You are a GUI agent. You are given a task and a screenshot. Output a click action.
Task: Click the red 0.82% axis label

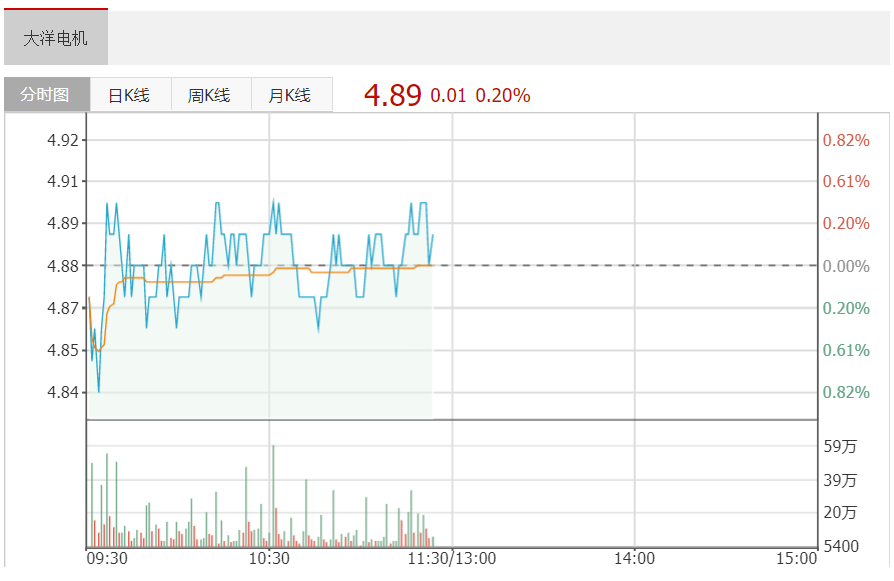point(846,140)
